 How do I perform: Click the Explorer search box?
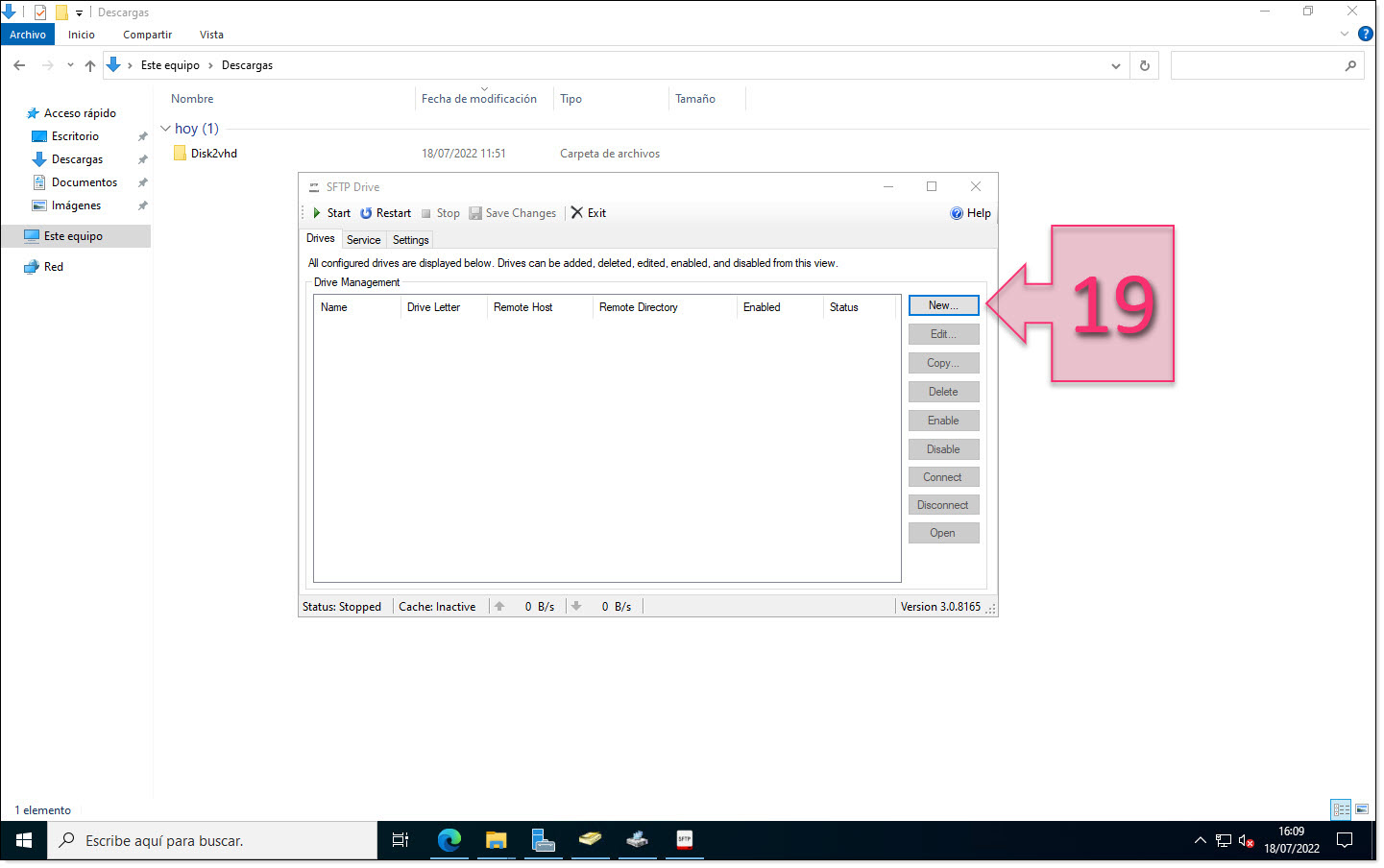[x=1267, y=65]
